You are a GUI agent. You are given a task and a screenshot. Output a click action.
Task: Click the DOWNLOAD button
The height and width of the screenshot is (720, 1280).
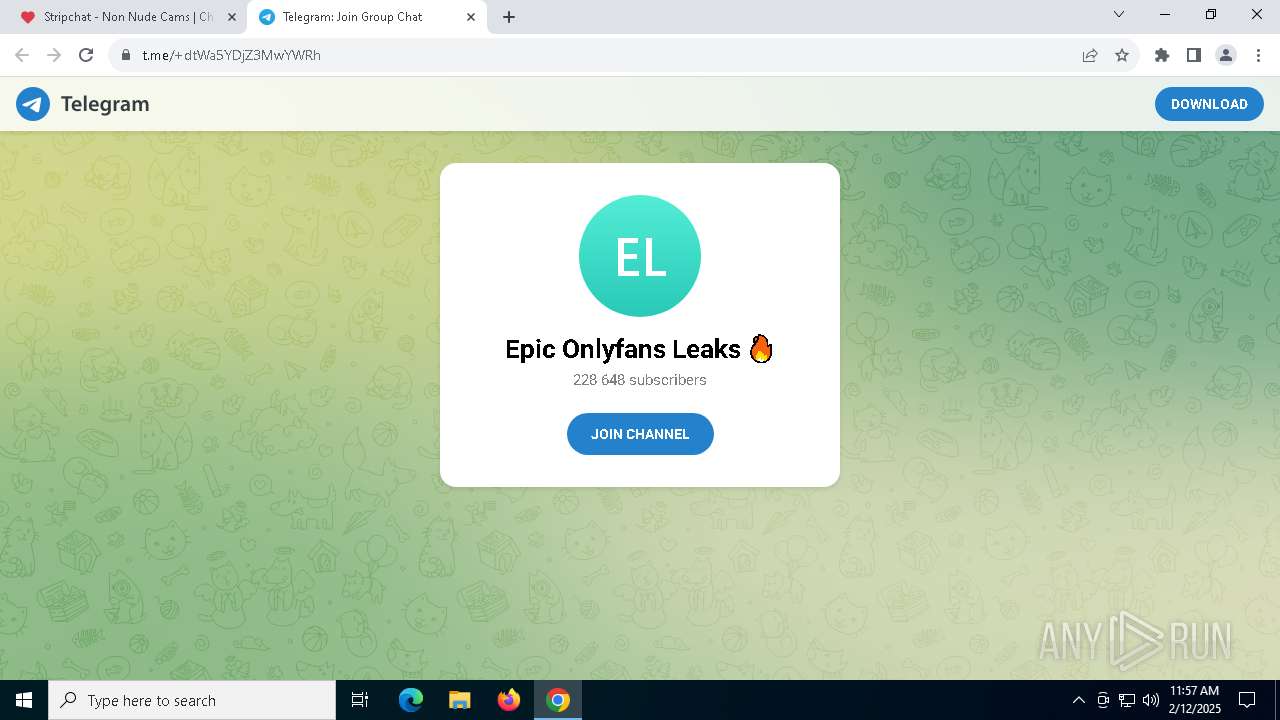[1209, 104]
